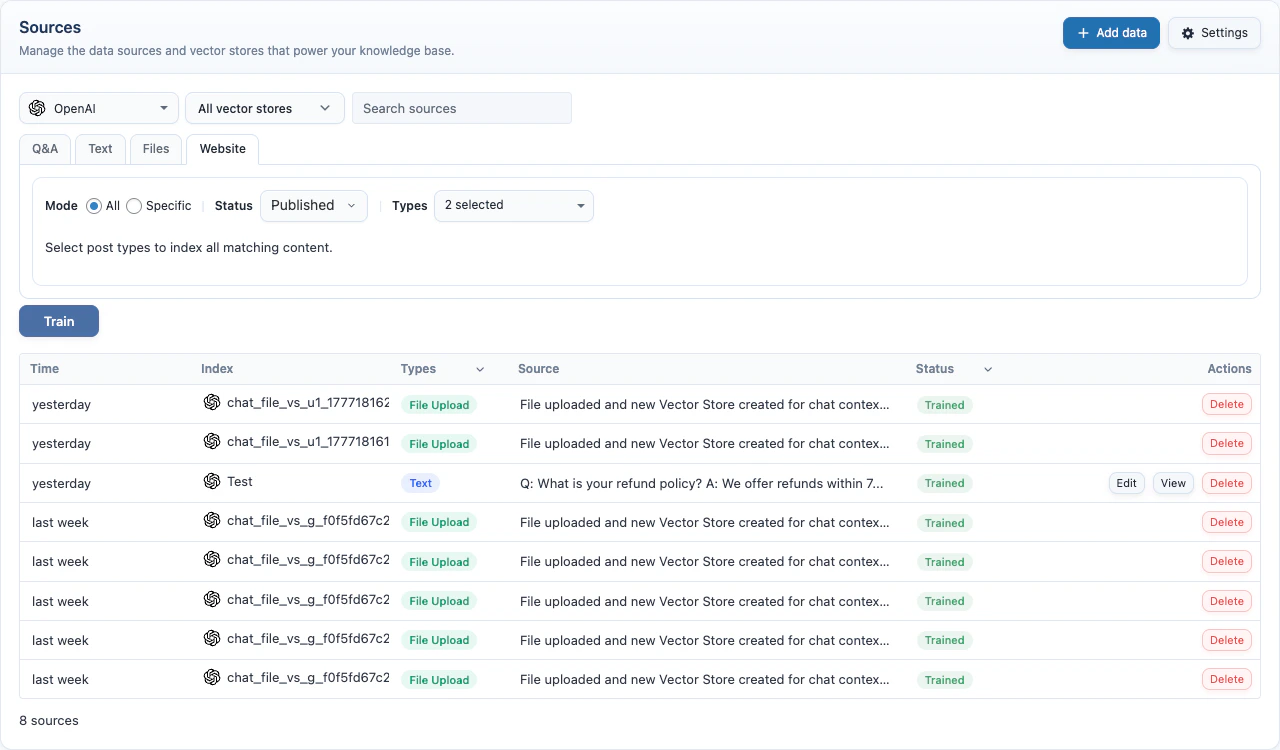This screenshot has height=750, width=1280.
Task: Open the Published status dropdown
Action: point(313,205)
